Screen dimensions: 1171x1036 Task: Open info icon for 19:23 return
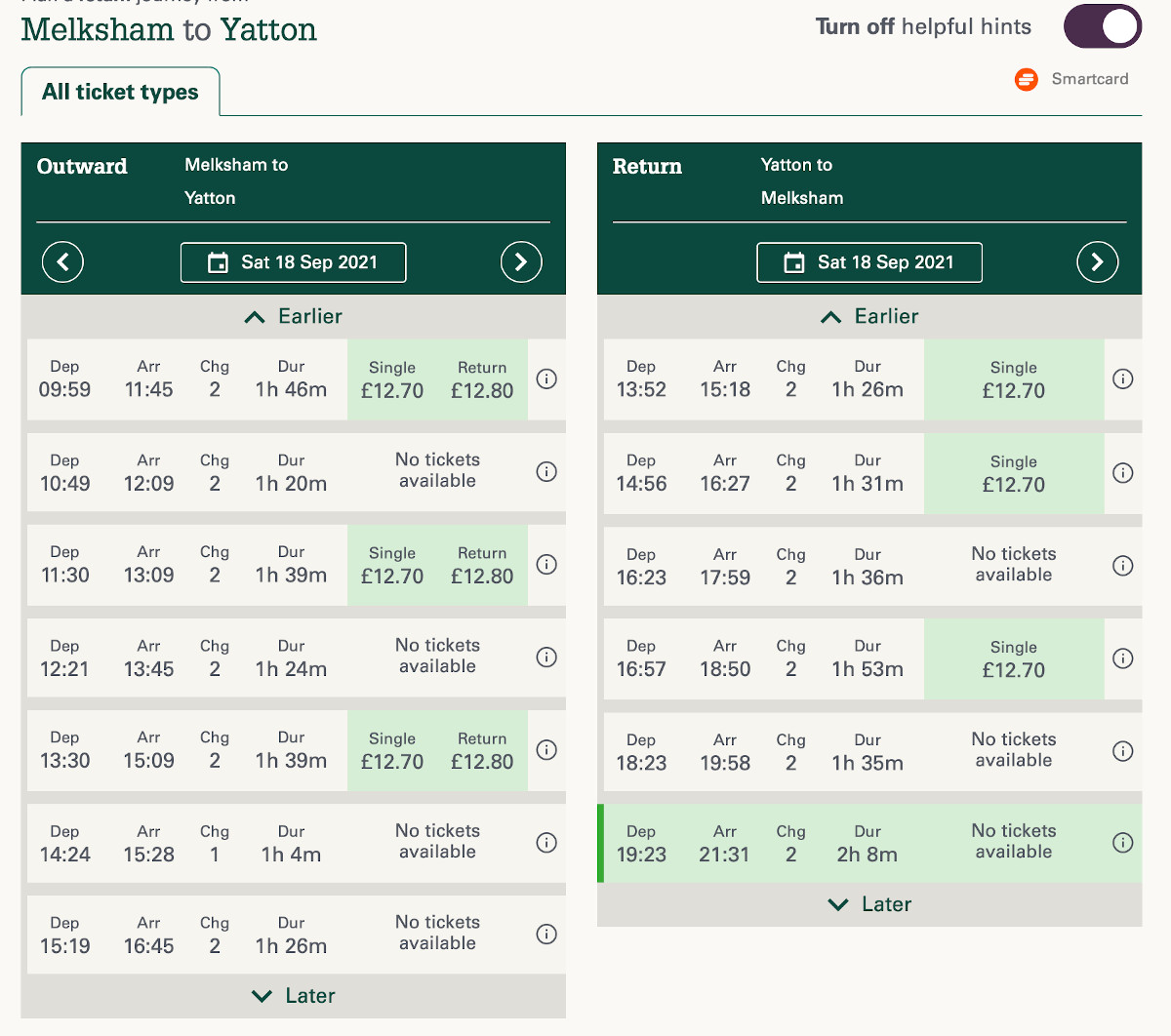coord(1122,843)
